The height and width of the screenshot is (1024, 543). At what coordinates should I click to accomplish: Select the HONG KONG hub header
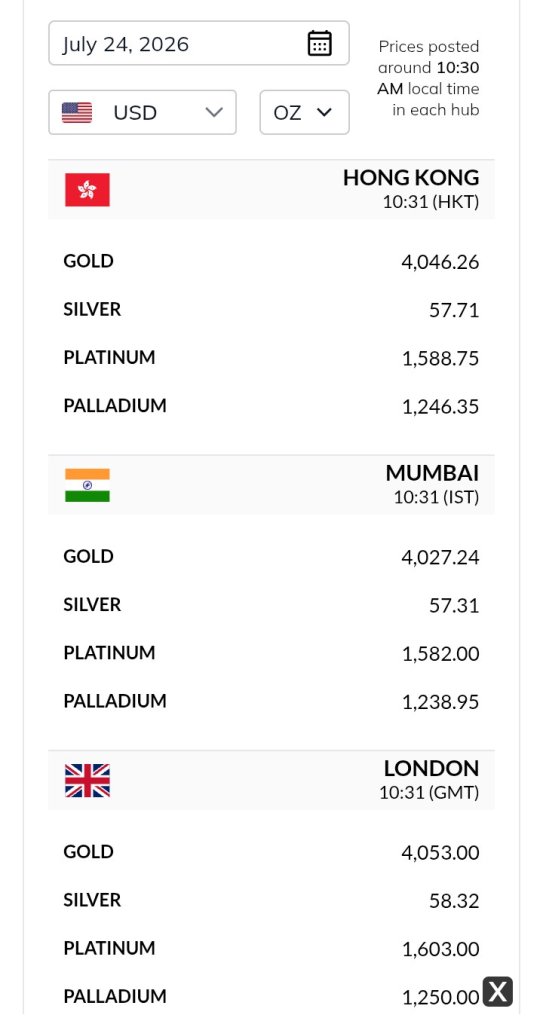(271, 189)
